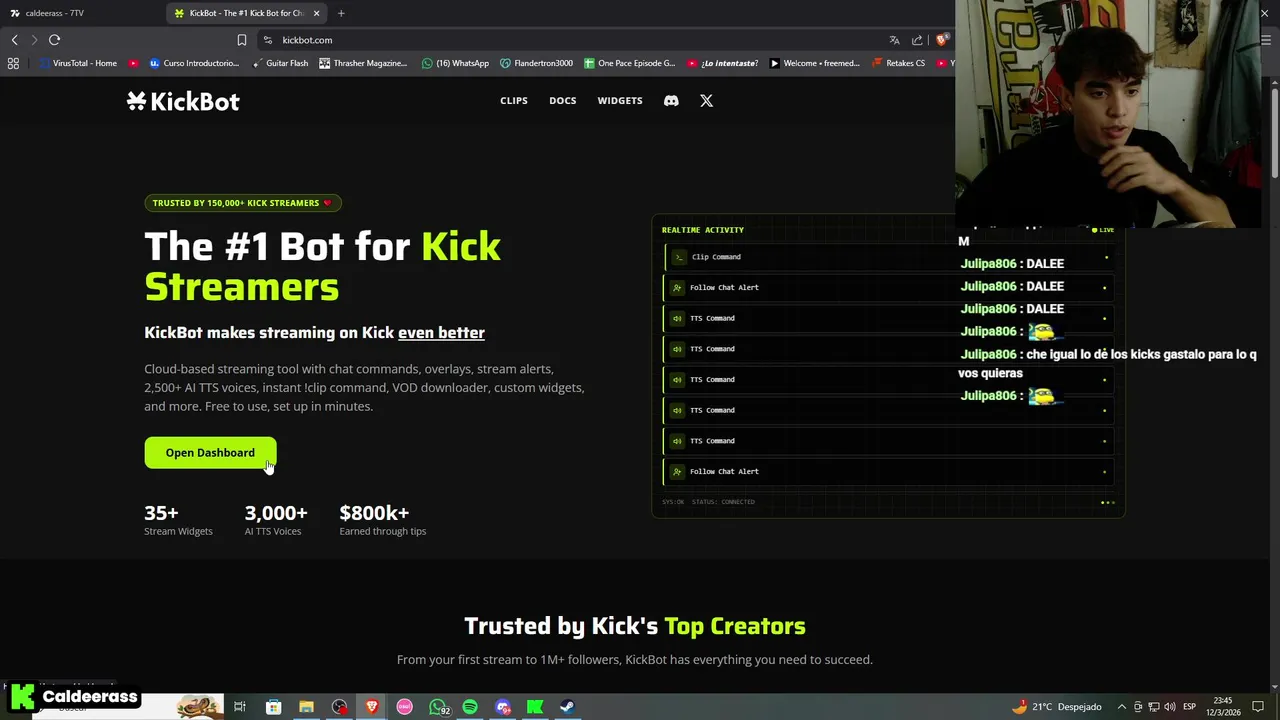1280x720 pixels.
Task: Open One Pace Episode bookmark
Action: click(630, 63)
